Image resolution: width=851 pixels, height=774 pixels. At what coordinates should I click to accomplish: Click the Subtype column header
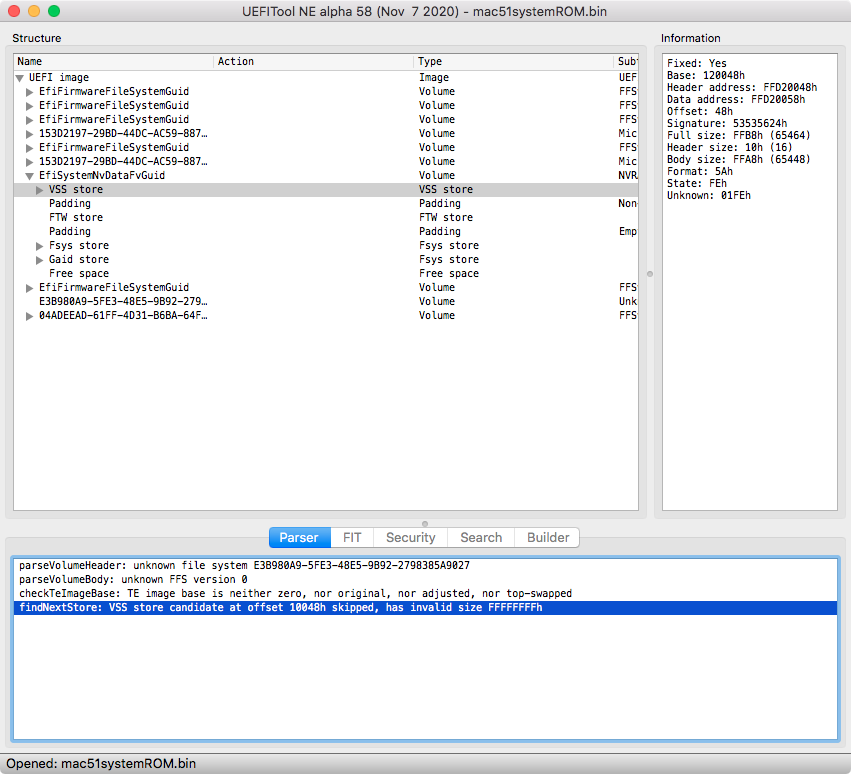[626, 61]
